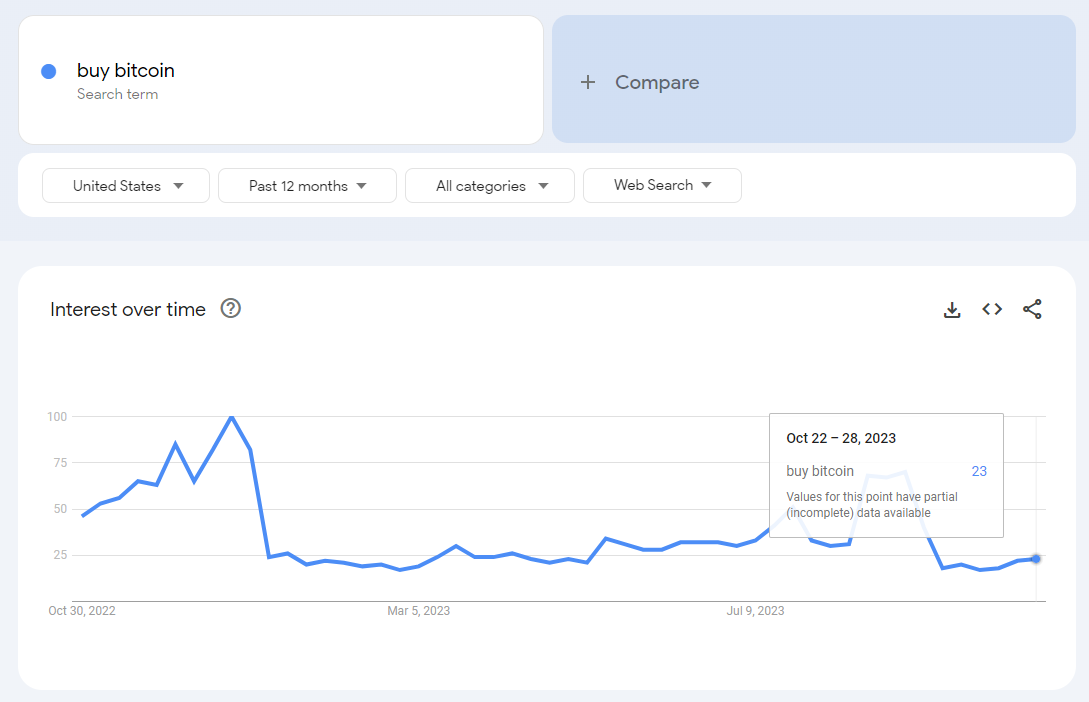Click the Mar 5, 2023 axis label
This screenshot has height=702, width=1089.
tap(418, 610)
